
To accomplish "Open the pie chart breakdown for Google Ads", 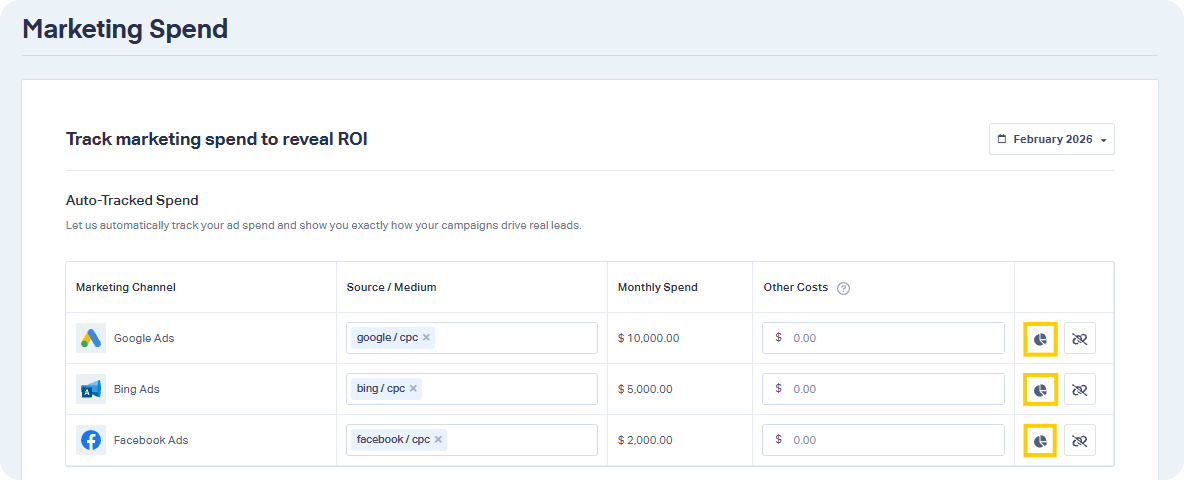I will click(1040, 339).
